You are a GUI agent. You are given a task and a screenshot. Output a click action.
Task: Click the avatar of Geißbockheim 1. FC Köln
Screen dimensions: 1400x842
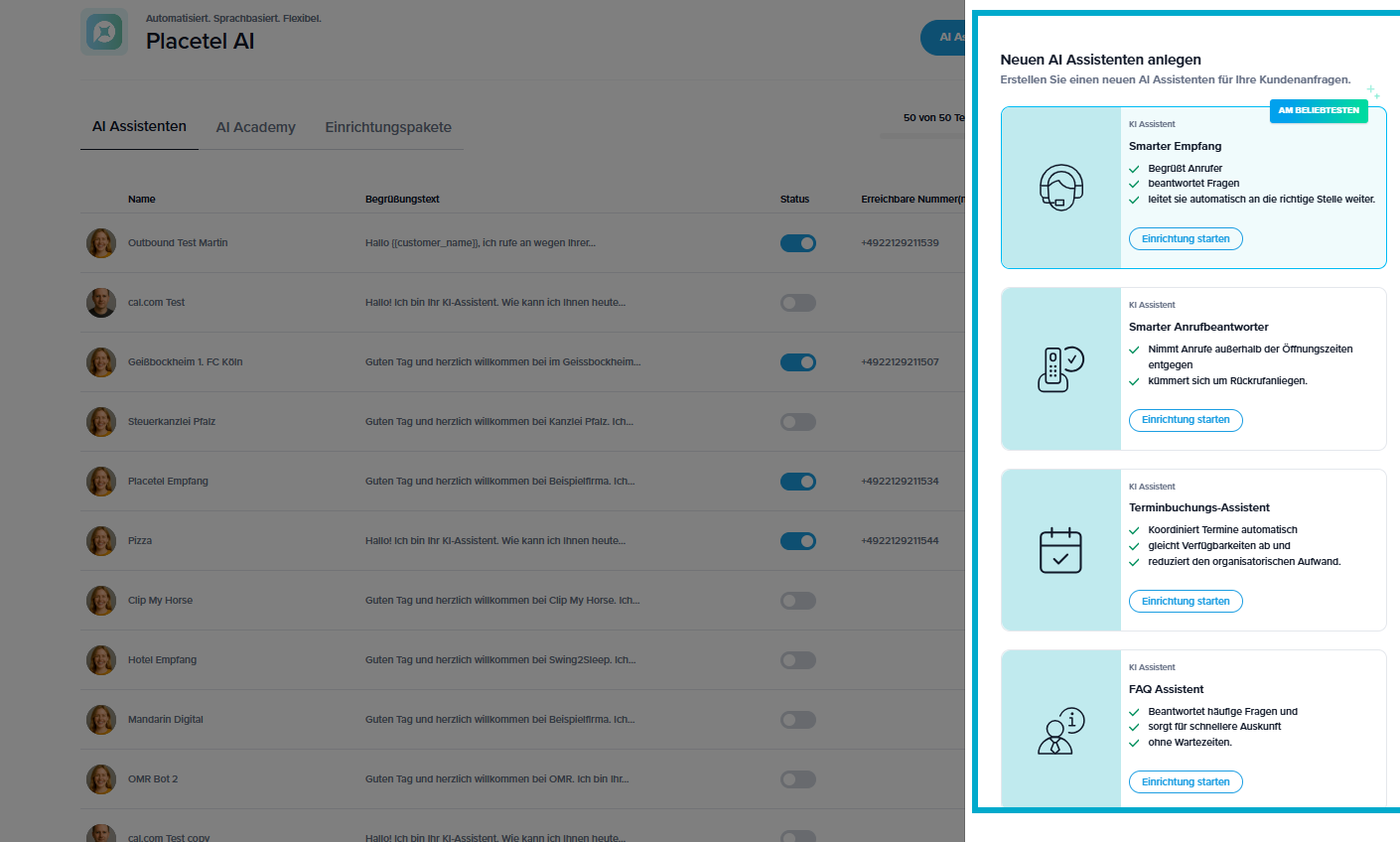[101, 362]
